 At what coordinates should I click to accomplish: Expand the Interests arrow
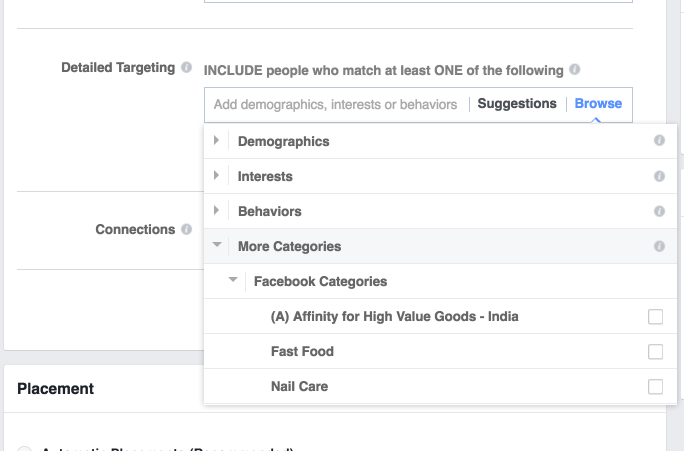click(216, 175)
